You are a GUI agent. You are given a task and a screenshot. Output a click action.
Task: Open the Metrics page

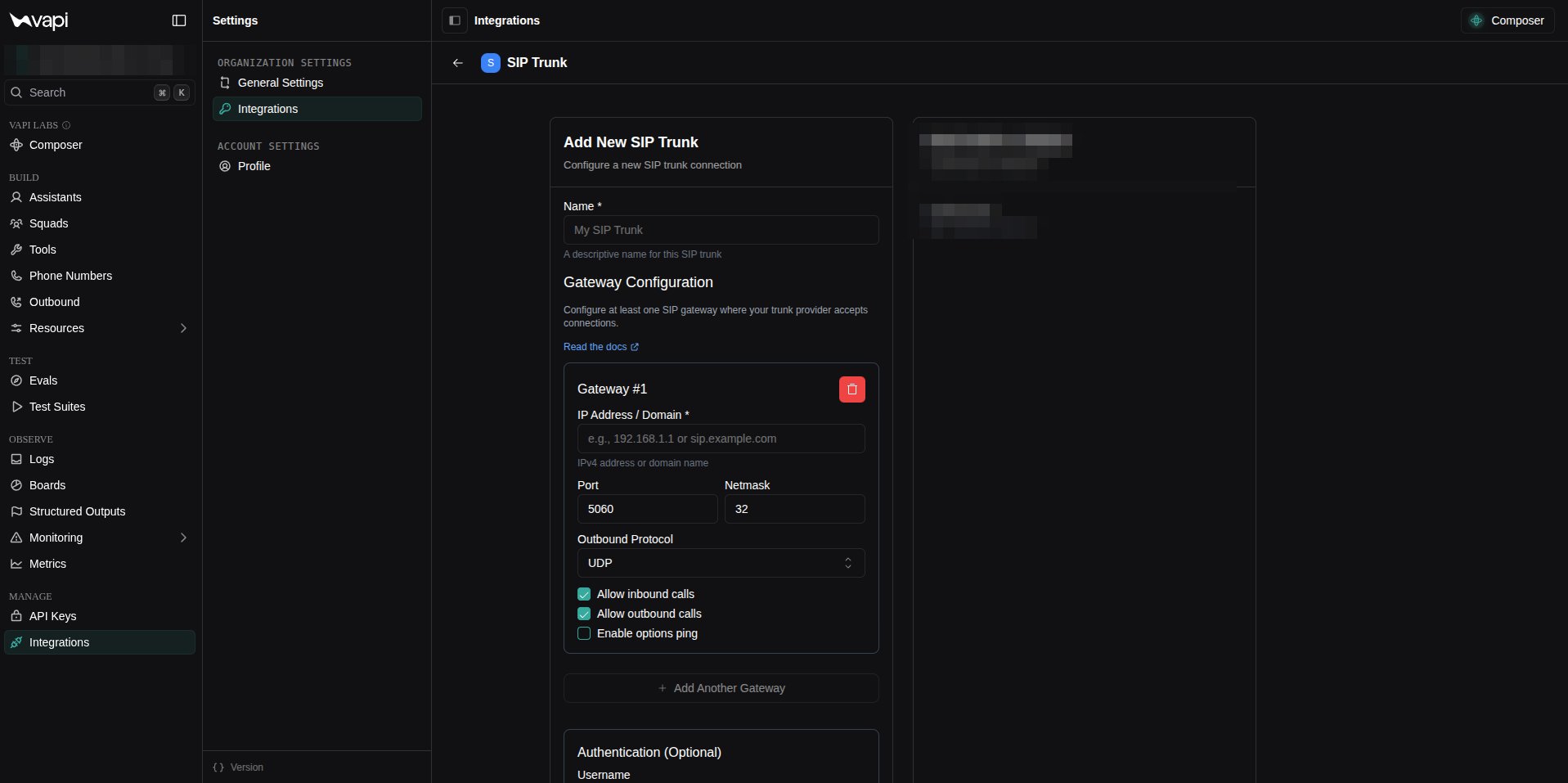tap(100, 564)
